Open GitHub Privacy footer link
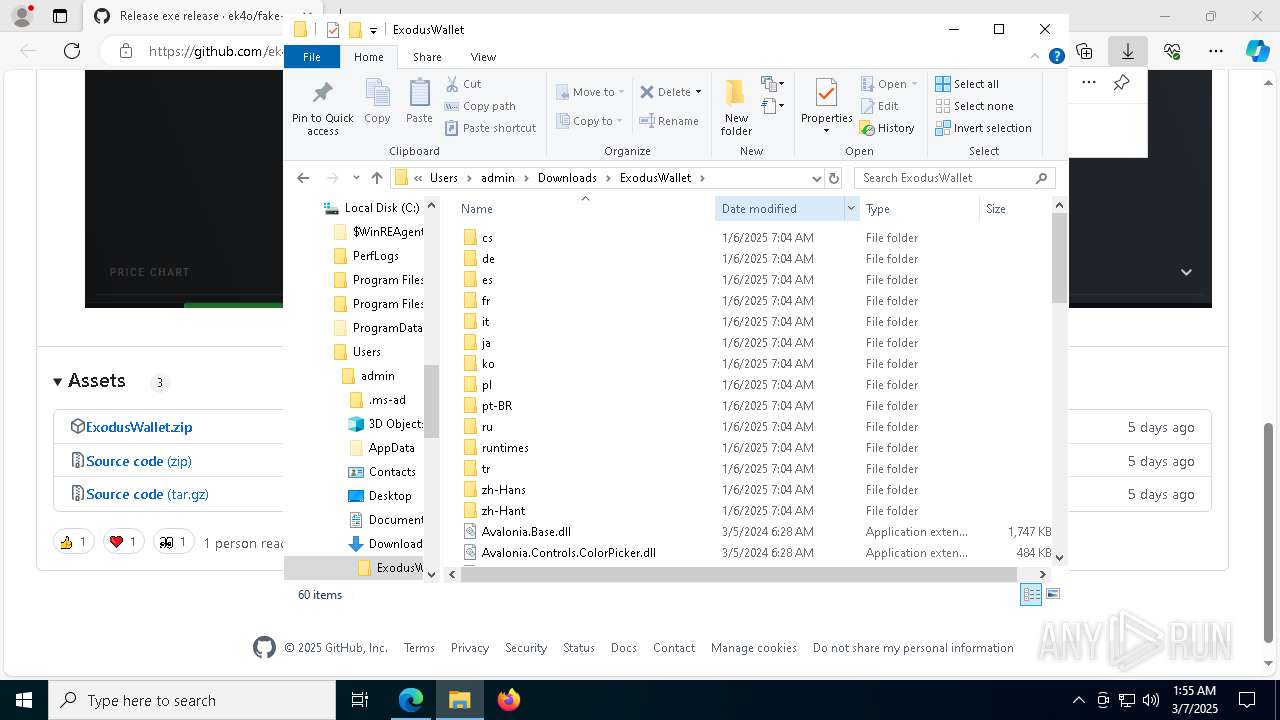Viewport: 1280px width, 720px height. [469, 648]
